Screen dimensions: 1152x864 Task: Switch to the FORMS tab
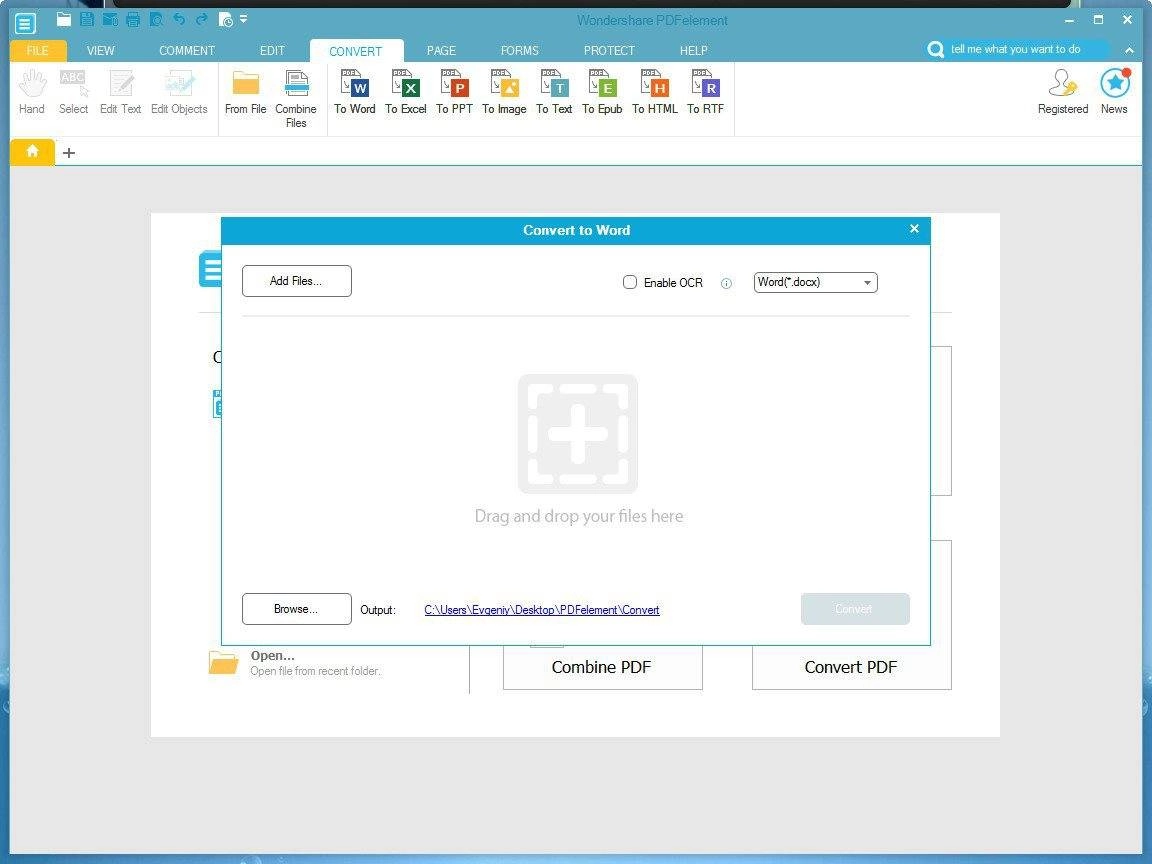click(x=519, y=51)
